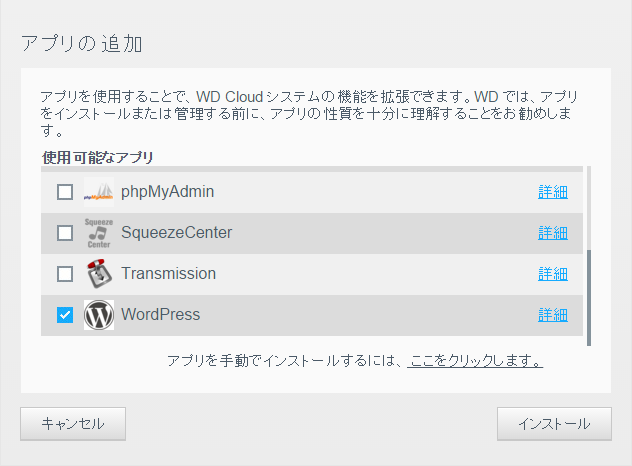Tick the Transmission checkbox
The image size is (632, 466).
pyautogui.click(x=65, y=274)
